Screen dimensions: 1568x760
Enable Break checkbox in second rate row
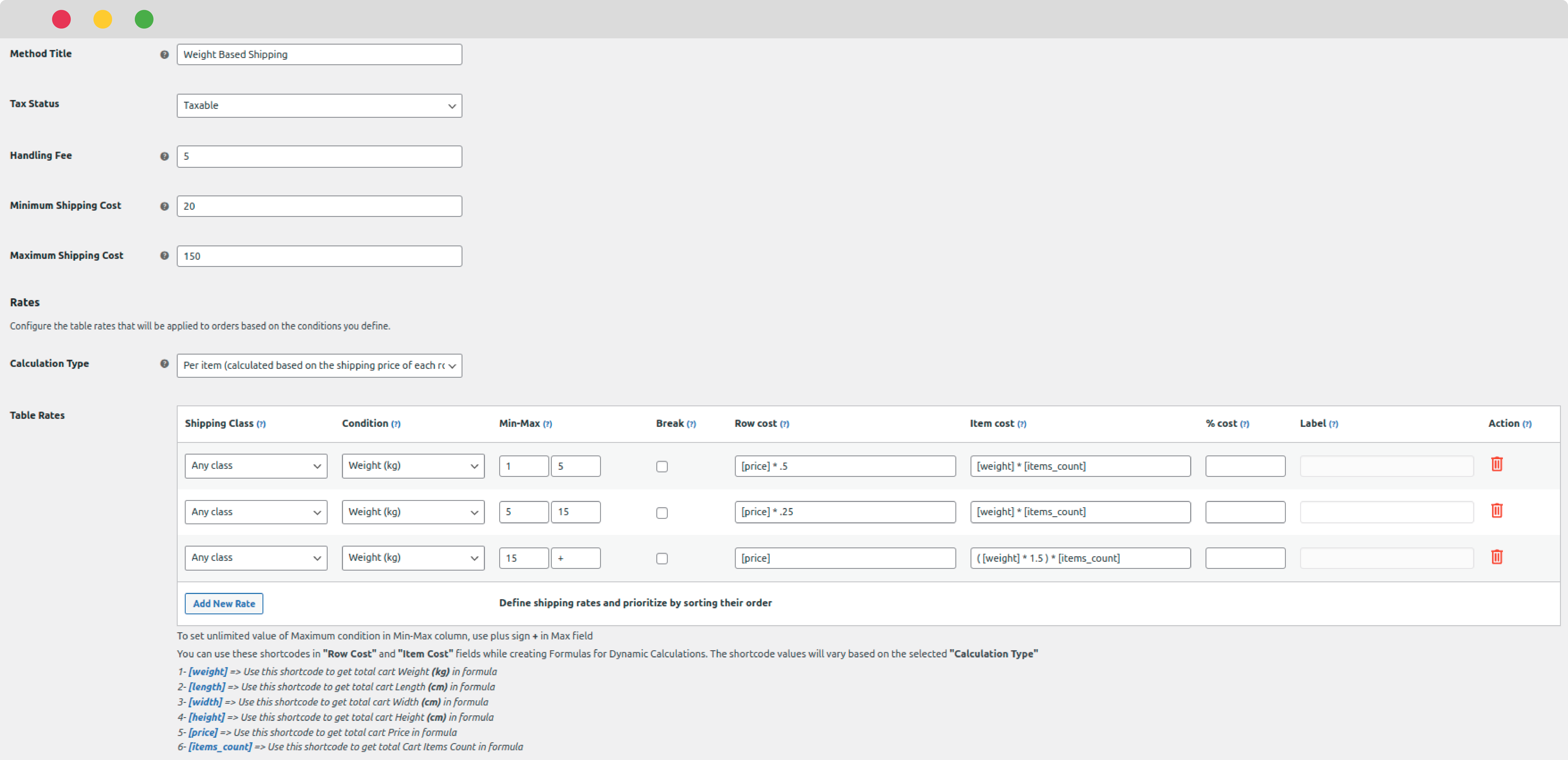(662, 513)
